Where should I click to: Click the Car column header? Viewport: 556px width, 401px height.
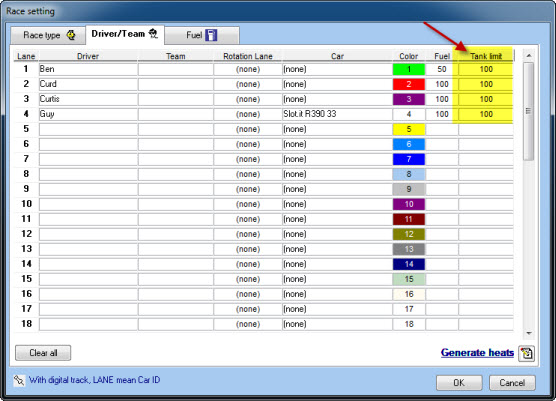(x=337, y=56)
